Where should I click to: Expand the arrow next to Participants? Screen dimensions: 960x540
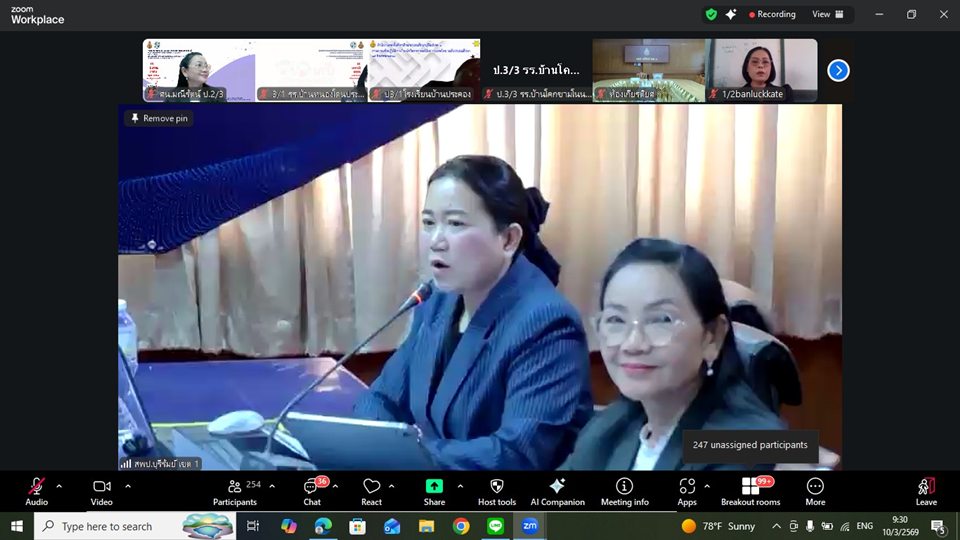click(x=274, y=486)
